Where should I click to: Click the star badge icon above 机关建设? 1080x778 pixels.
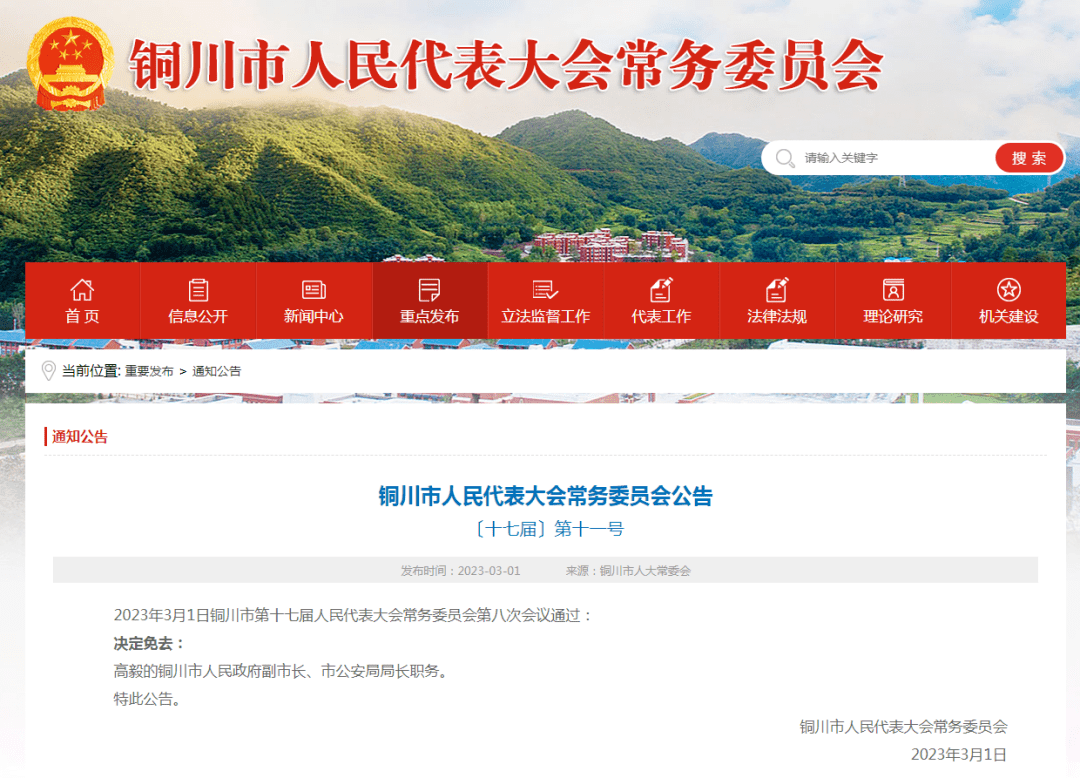click(x=1008, y=290)
